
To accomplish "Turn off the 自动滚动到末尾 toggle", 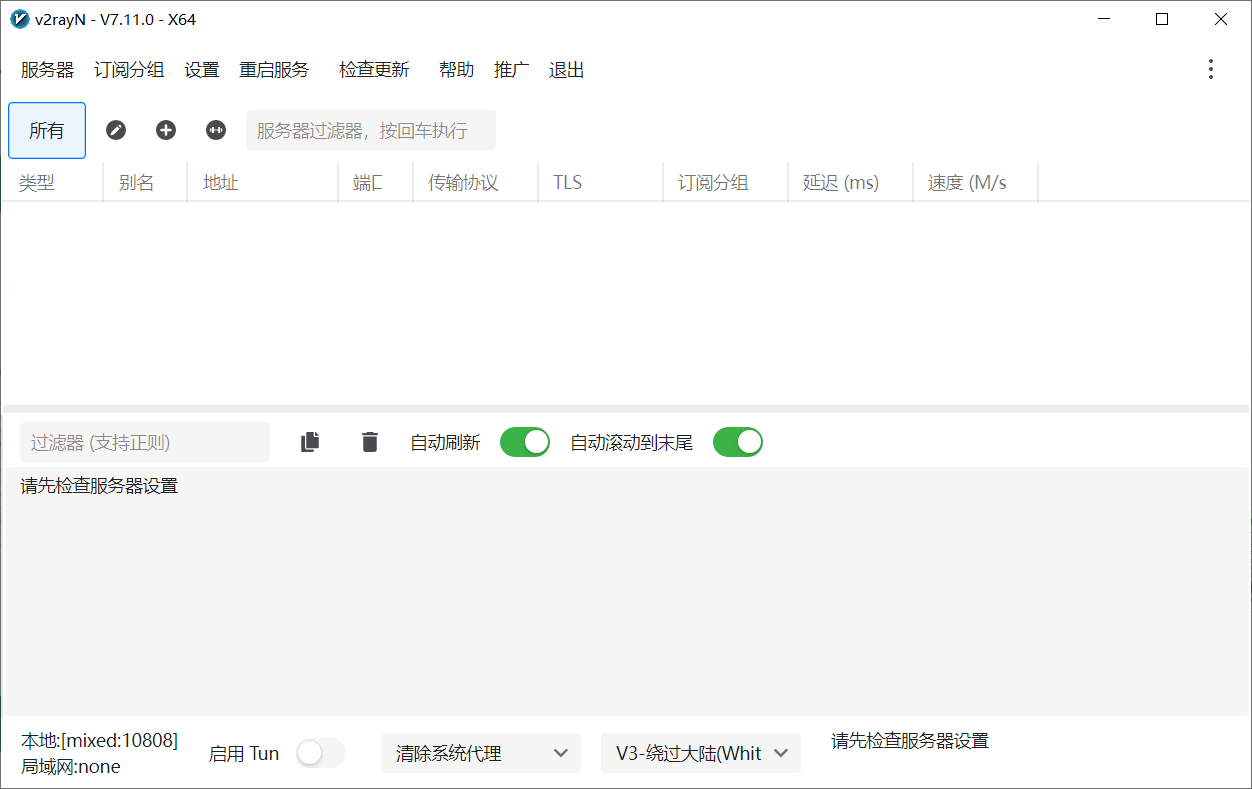I will [x=737, y=442].
